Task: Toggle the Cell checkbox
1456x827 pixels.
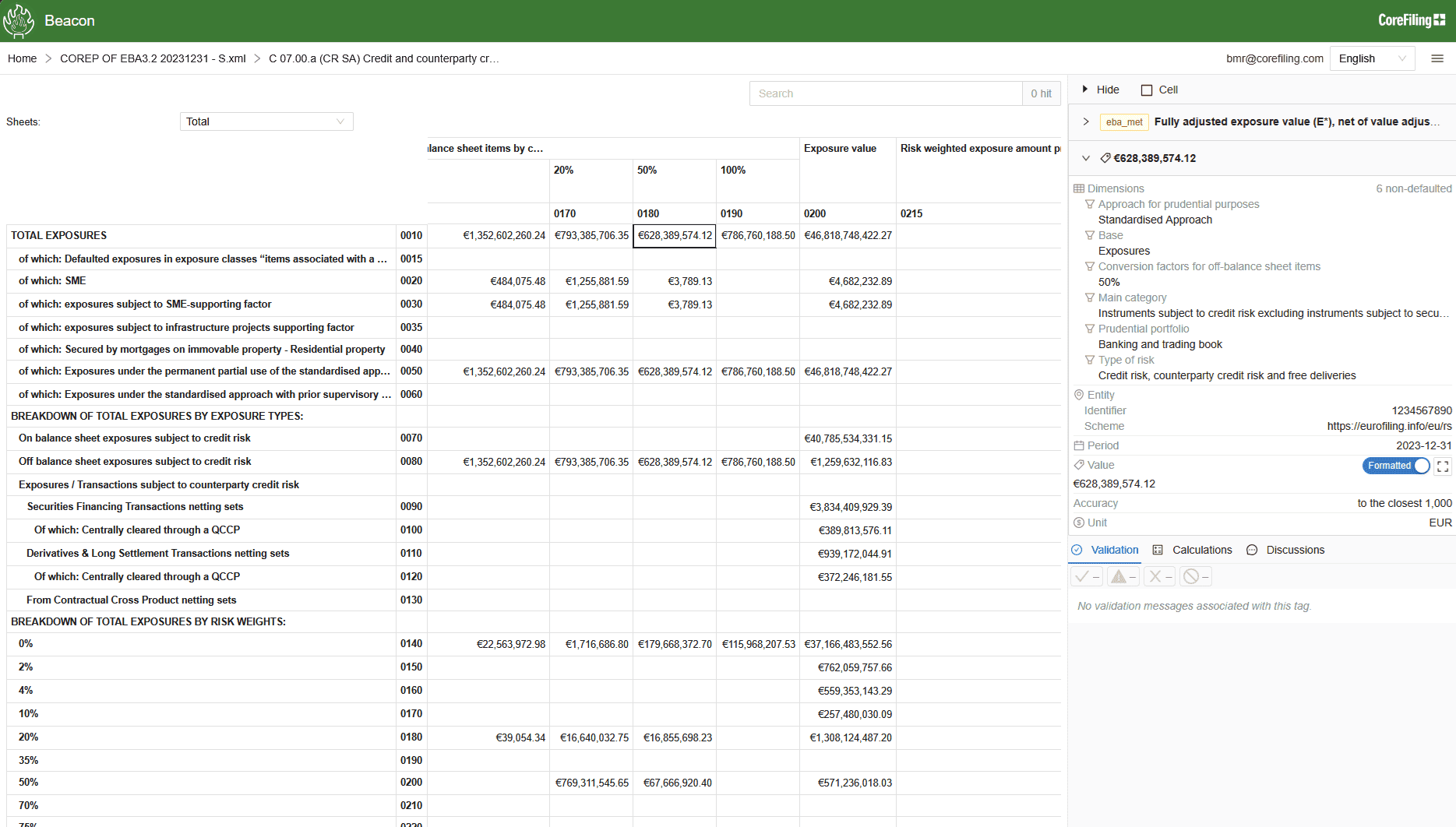Action: tap(1147, 90)
